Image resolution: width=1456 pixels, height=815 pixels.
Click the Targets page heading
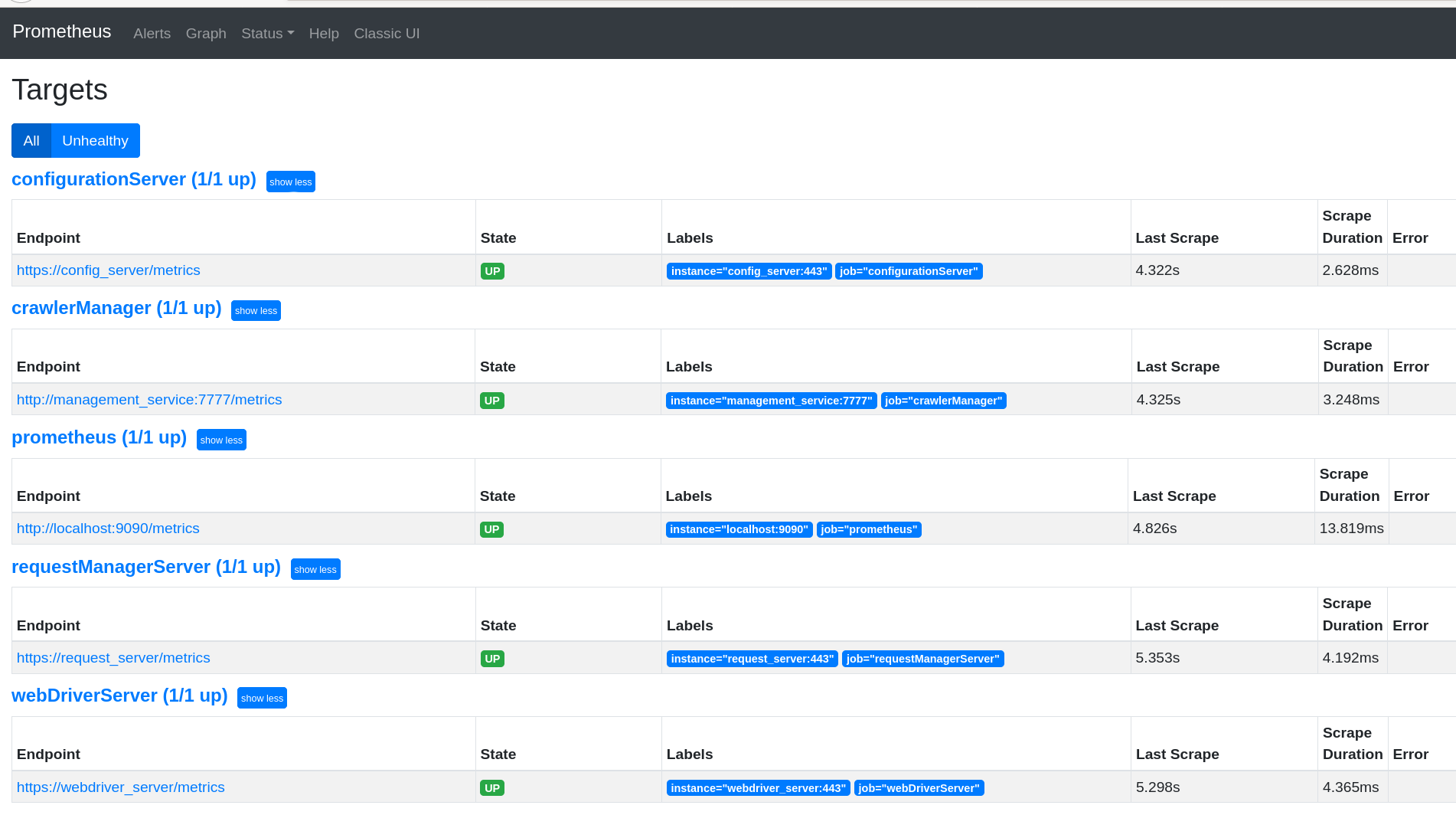[x=60, y=90]
